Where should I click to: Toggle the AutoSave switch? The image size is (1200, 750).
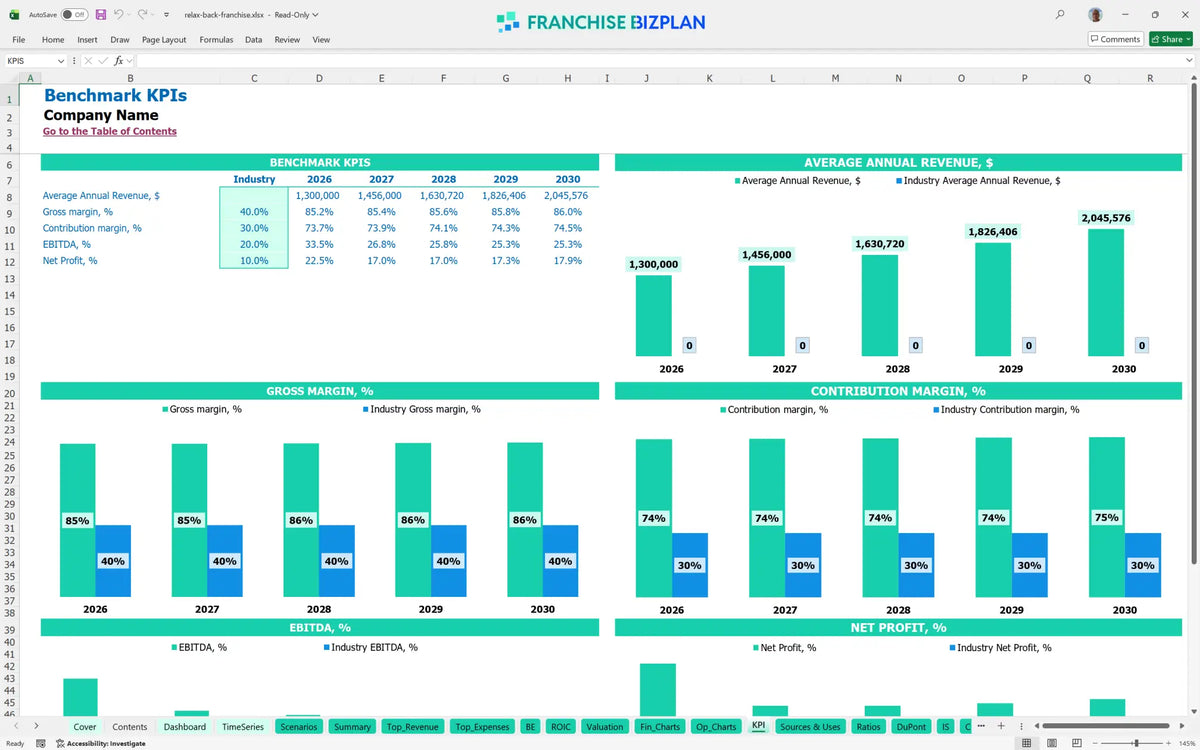point(74,15)
